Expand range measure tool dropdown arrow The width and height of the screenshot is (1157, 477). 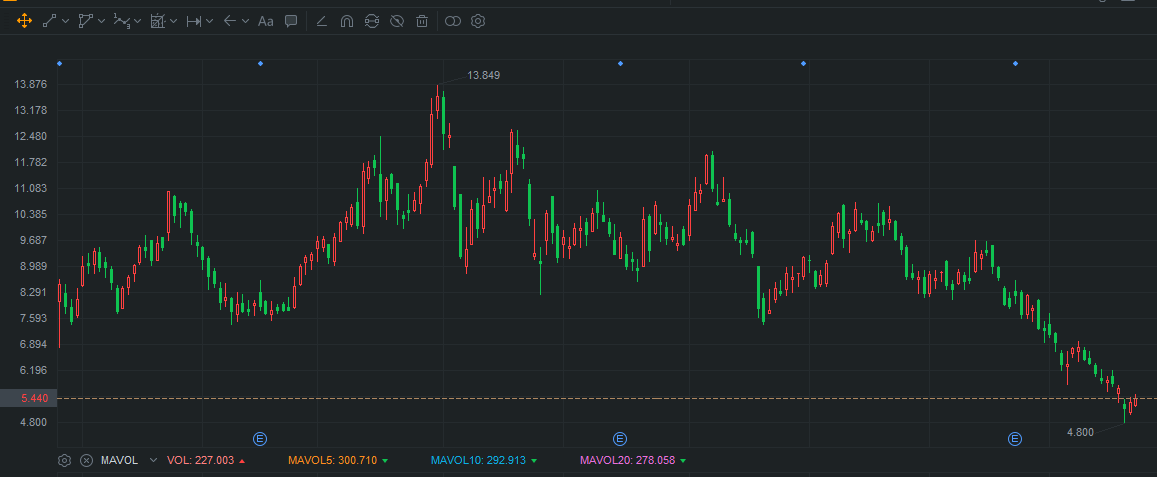[x=210, y=21]
